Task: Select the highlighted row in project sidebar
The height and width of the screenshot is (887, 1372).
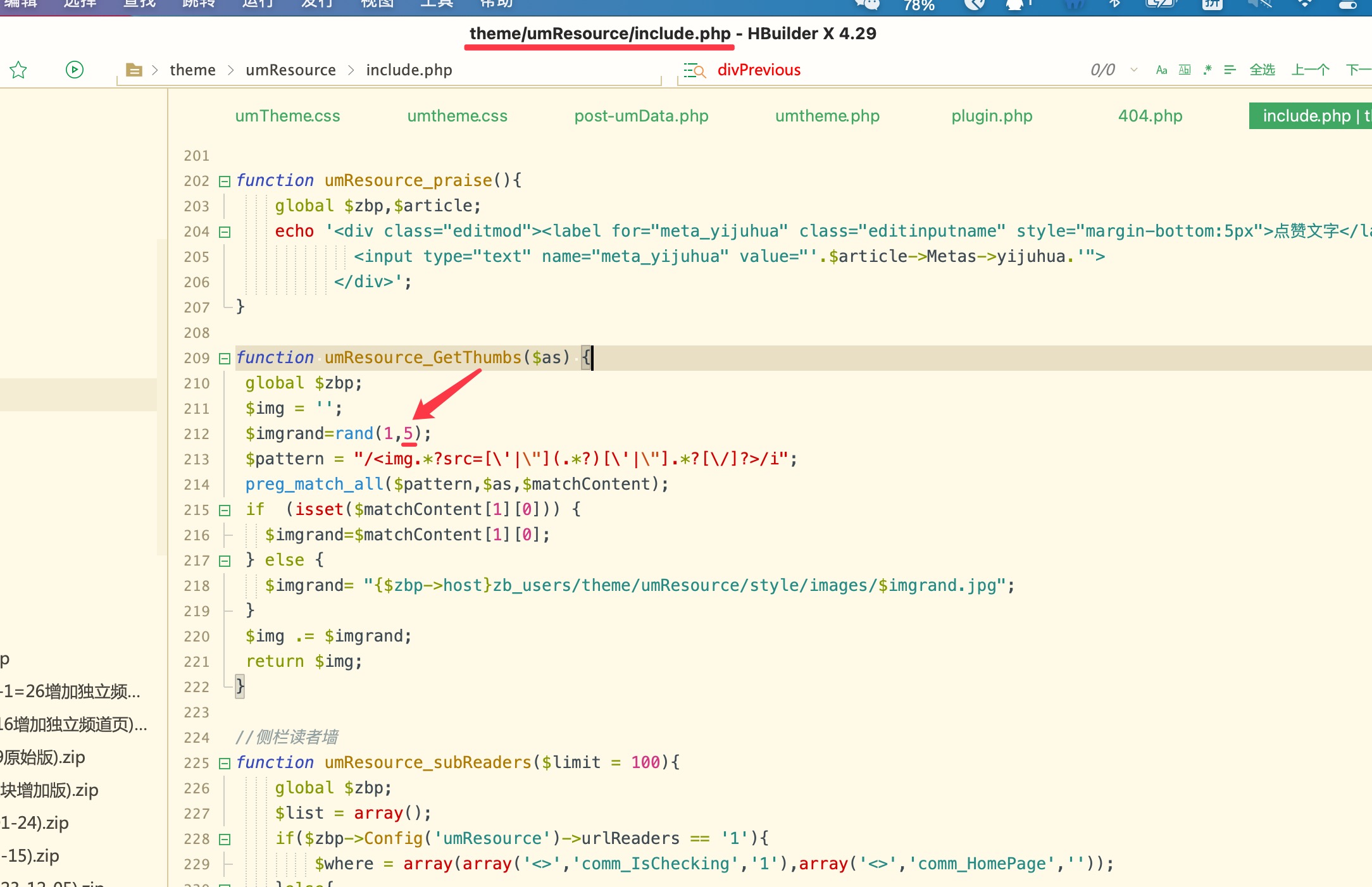Action: [x=78, y=395]
